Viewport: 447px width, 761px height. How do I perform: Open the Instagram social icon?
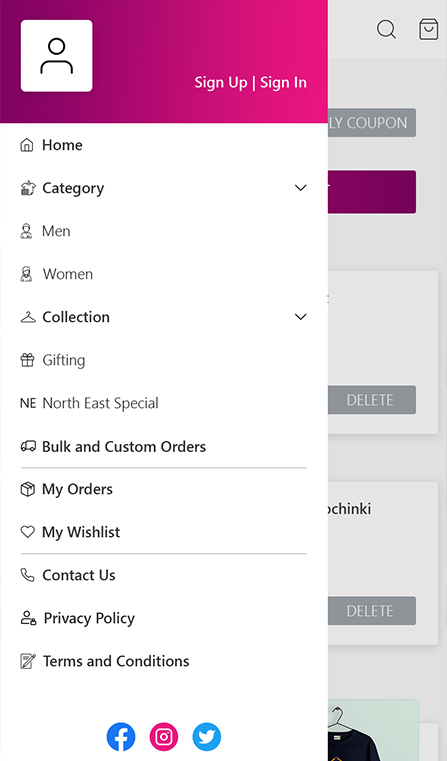pos(164,736)
